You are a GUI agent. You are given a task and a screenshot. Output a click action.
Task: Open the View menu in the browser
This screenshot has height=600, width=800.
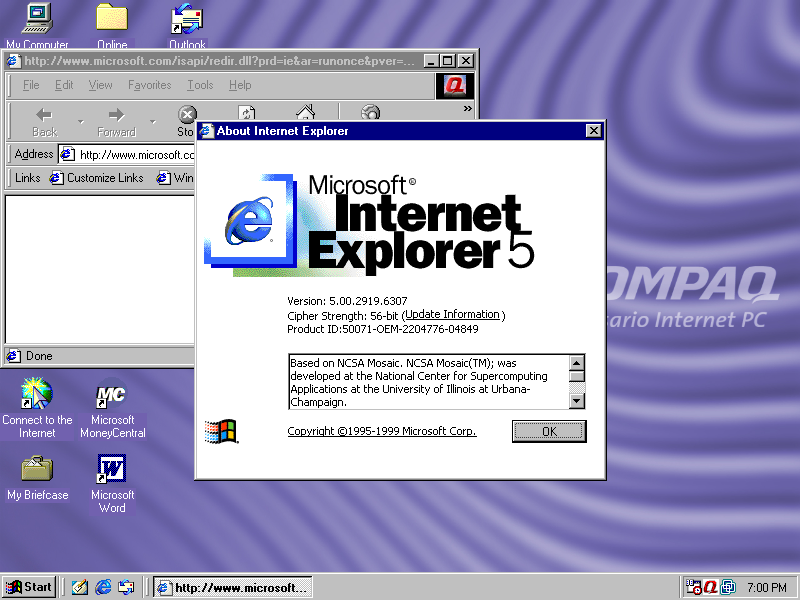100,85
